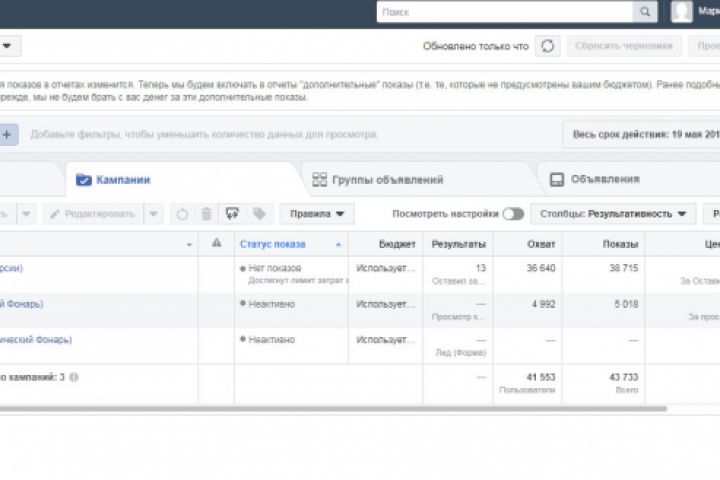
Task: Click the warning triangle column header
Action: point(216,243)
